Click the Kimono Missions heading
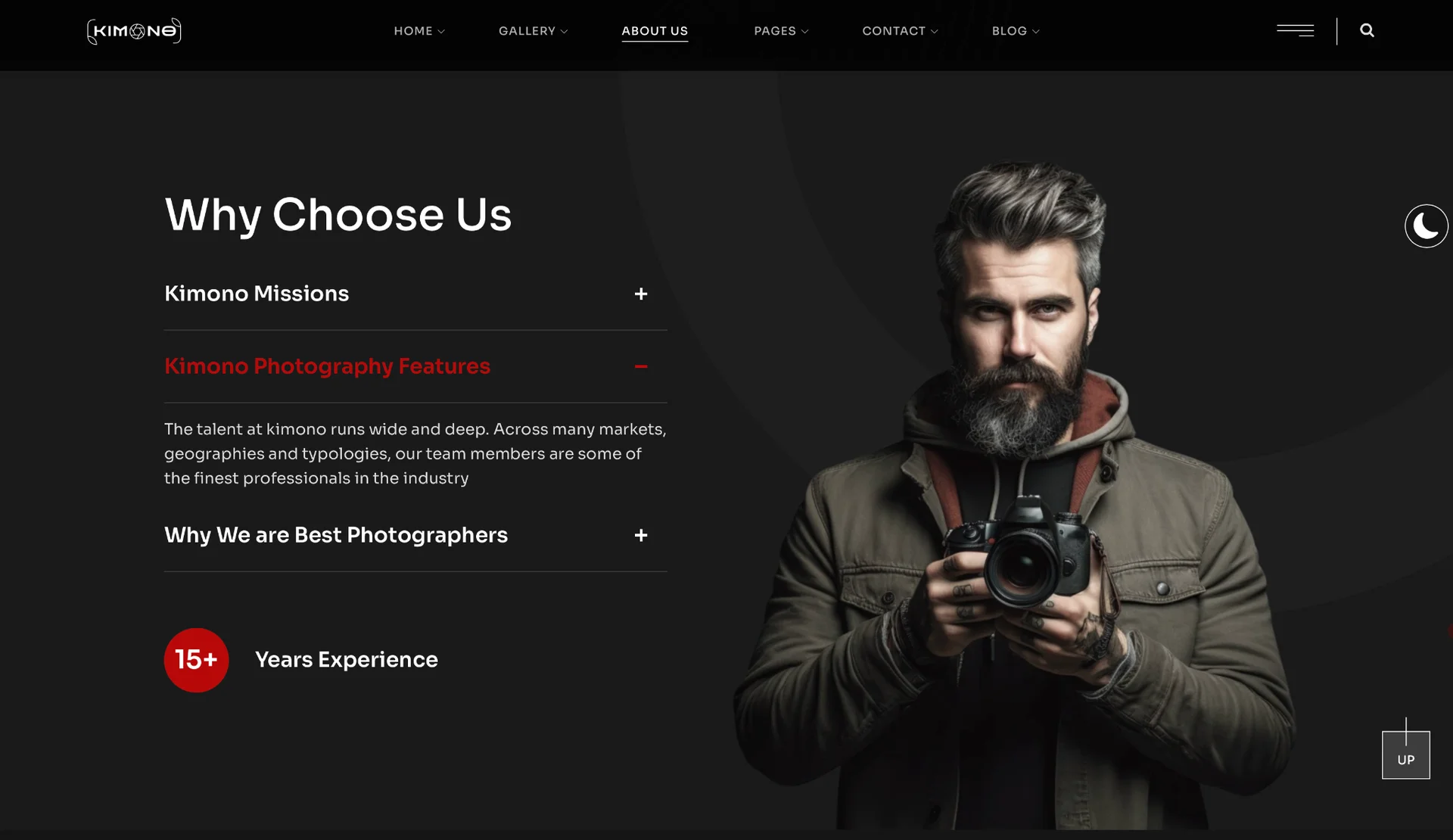 coord(257,294)
